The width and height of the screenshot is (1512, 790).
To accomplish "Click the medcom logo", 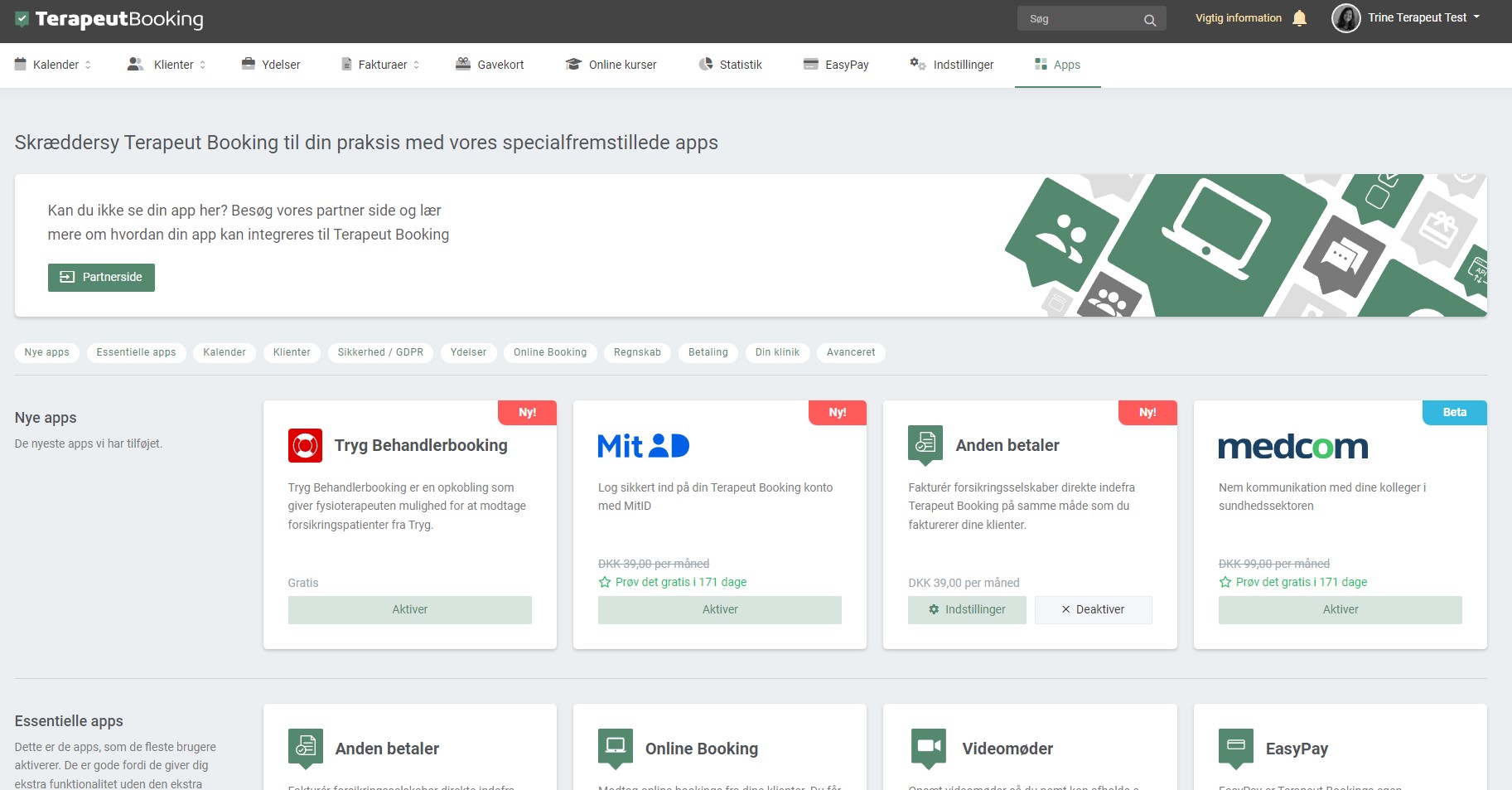I will pos(1292,447).
